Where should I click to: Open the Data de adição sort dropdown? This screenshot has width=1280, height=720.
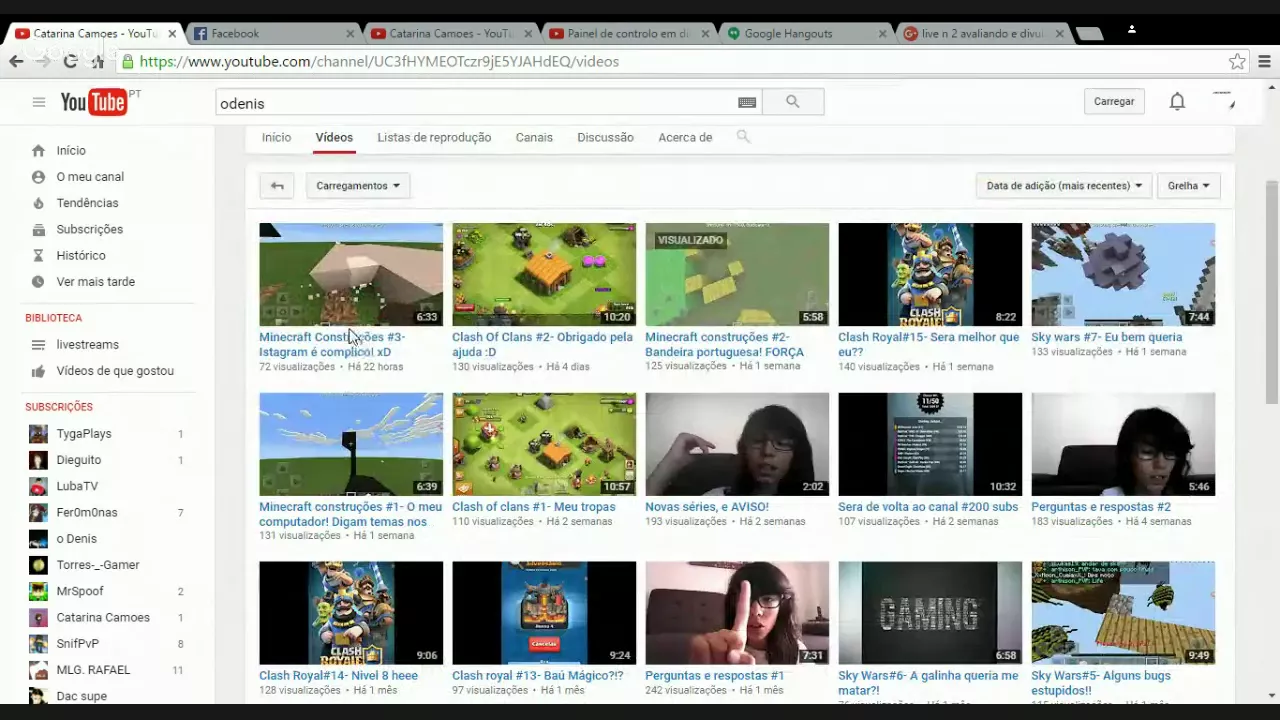[x=1064, y=186]
